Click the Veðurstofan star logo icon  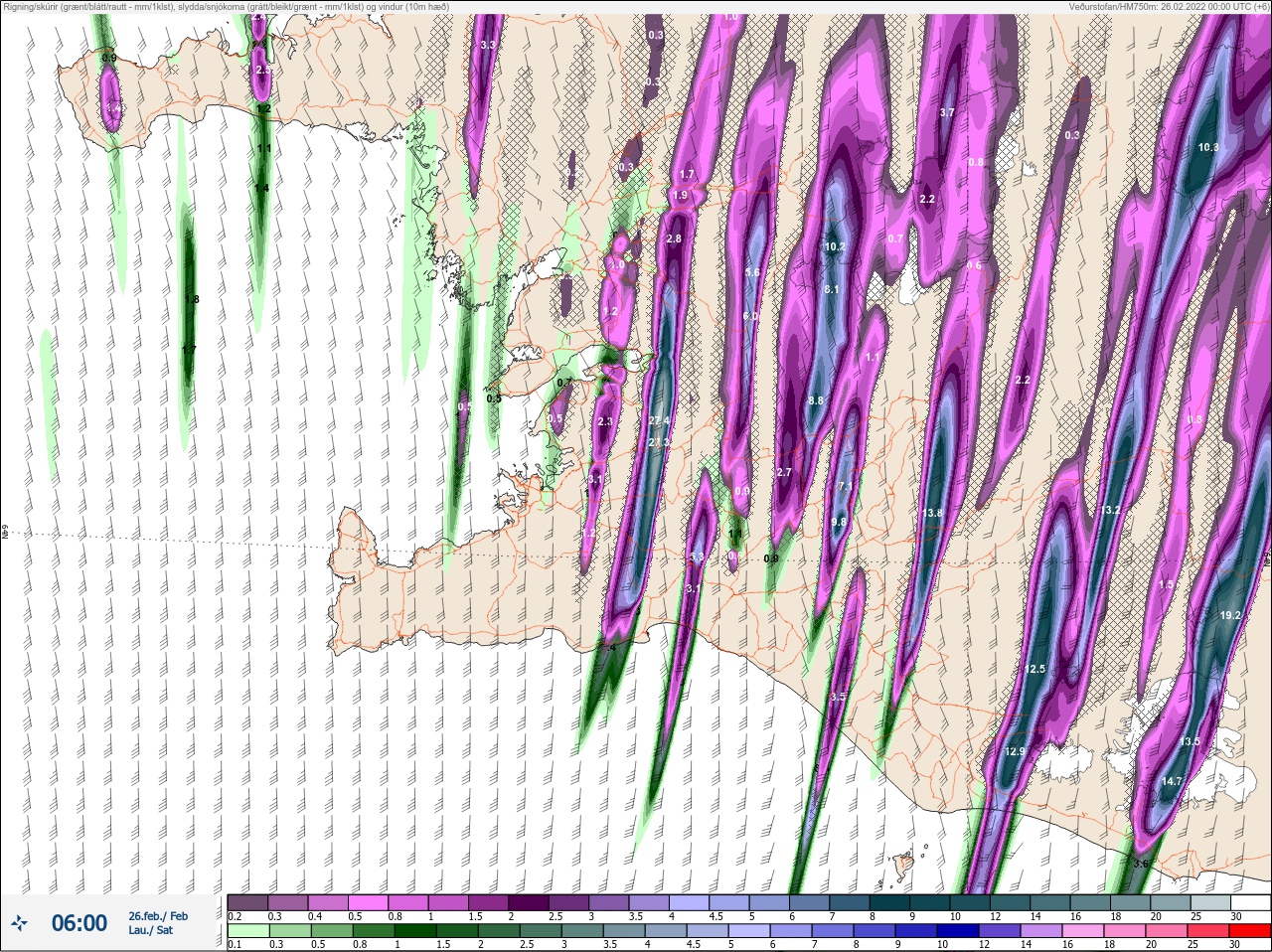pos(19,925)
